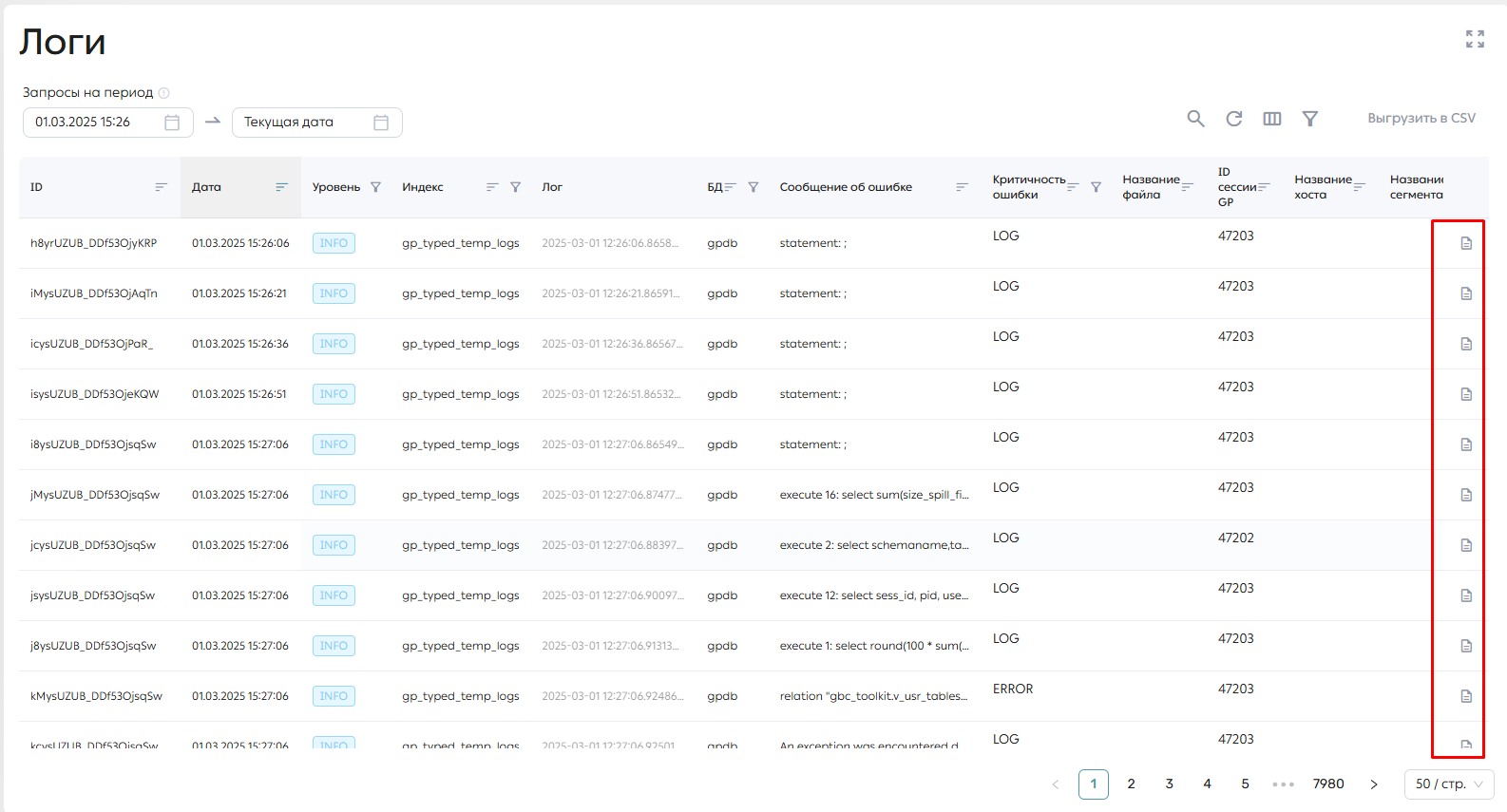Refresh the logs with the reload icon
The width and height of the screenshot is (1507, 812).
click(1234, 119)
